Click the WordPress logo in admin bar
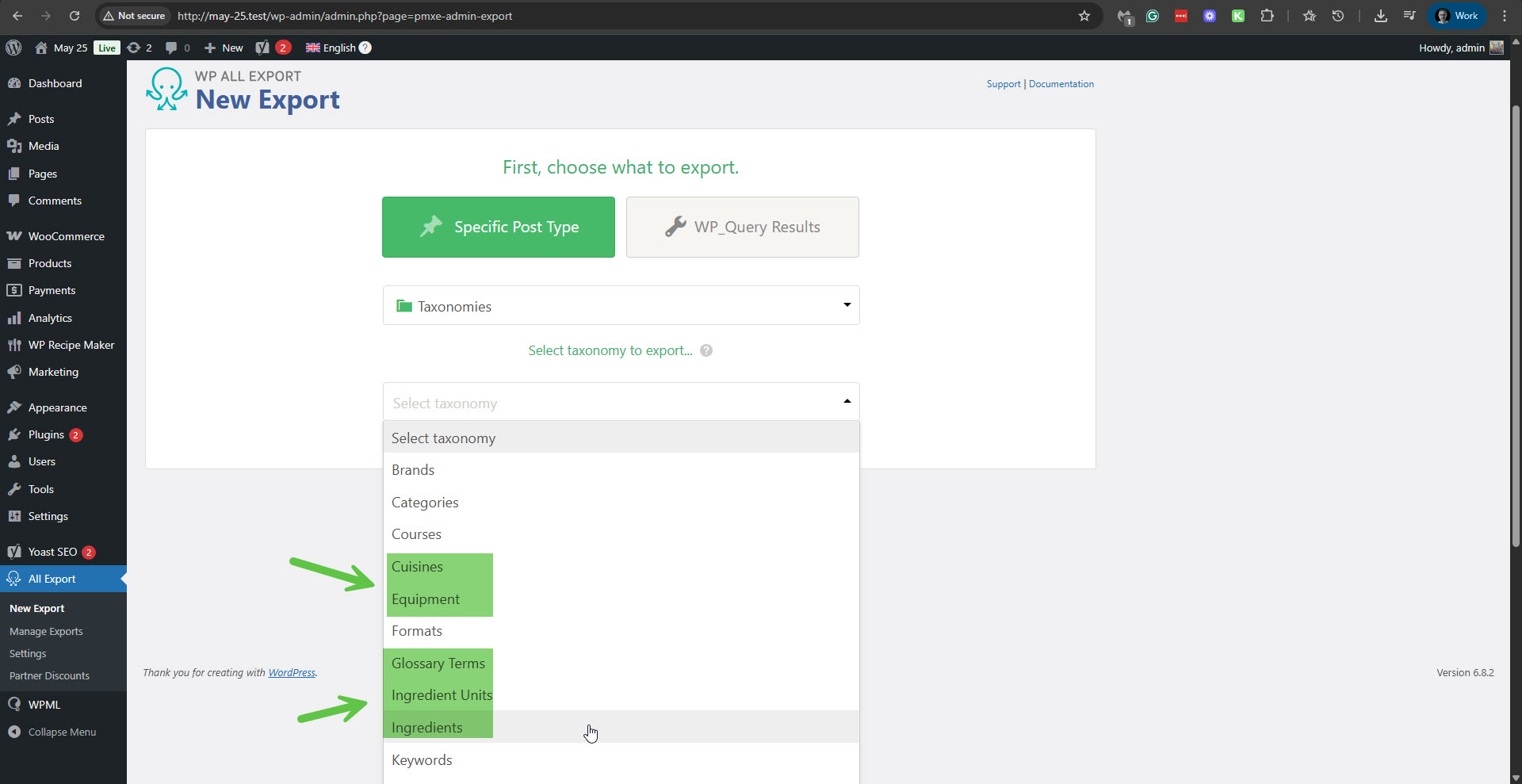1522x784 pixels. pyautogui.click(x=13, y=48)
